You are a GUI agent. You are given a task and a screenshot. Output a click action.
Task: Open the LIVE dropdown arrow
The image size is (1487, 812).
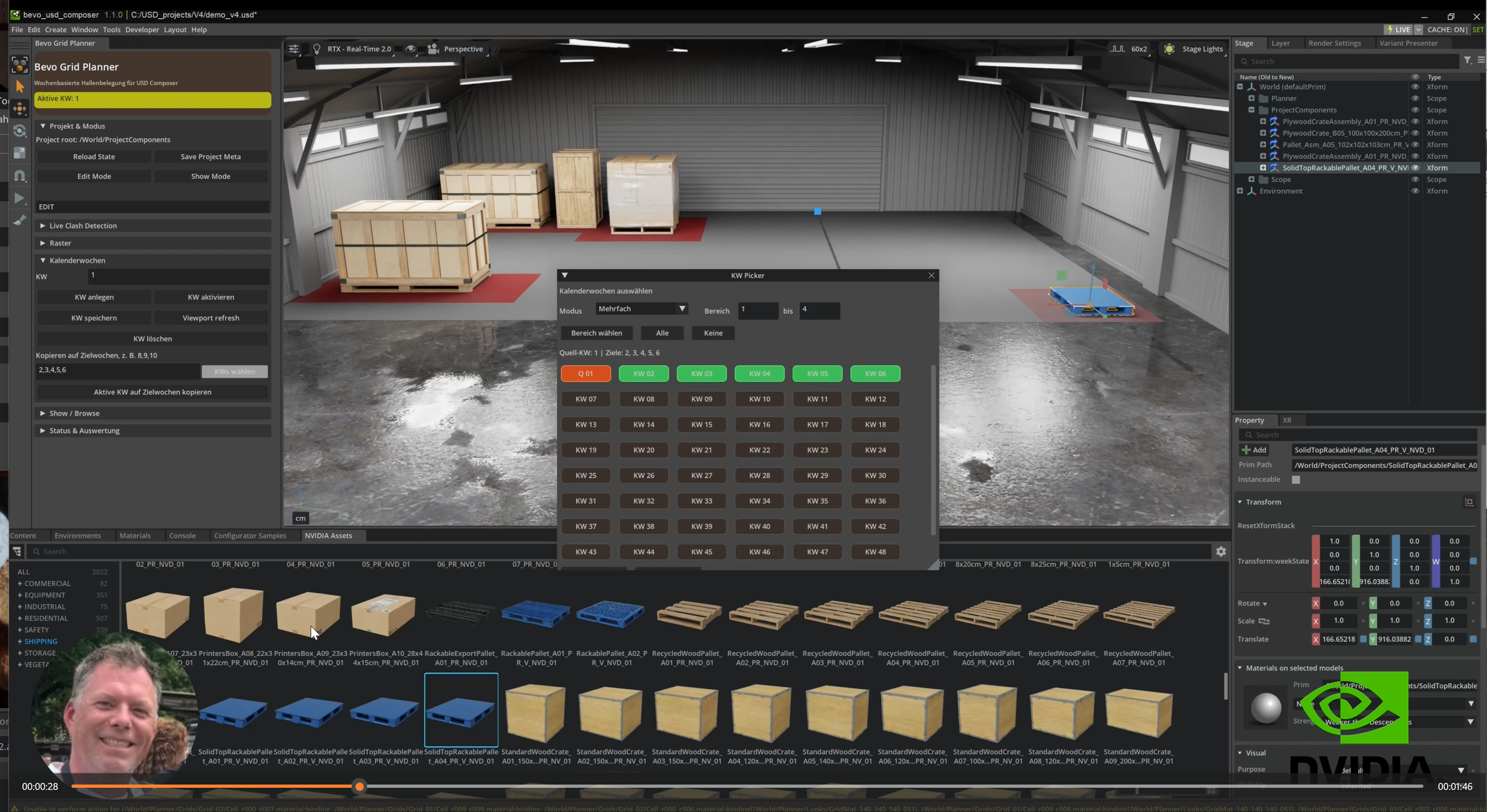click(x=1418, y=30)
